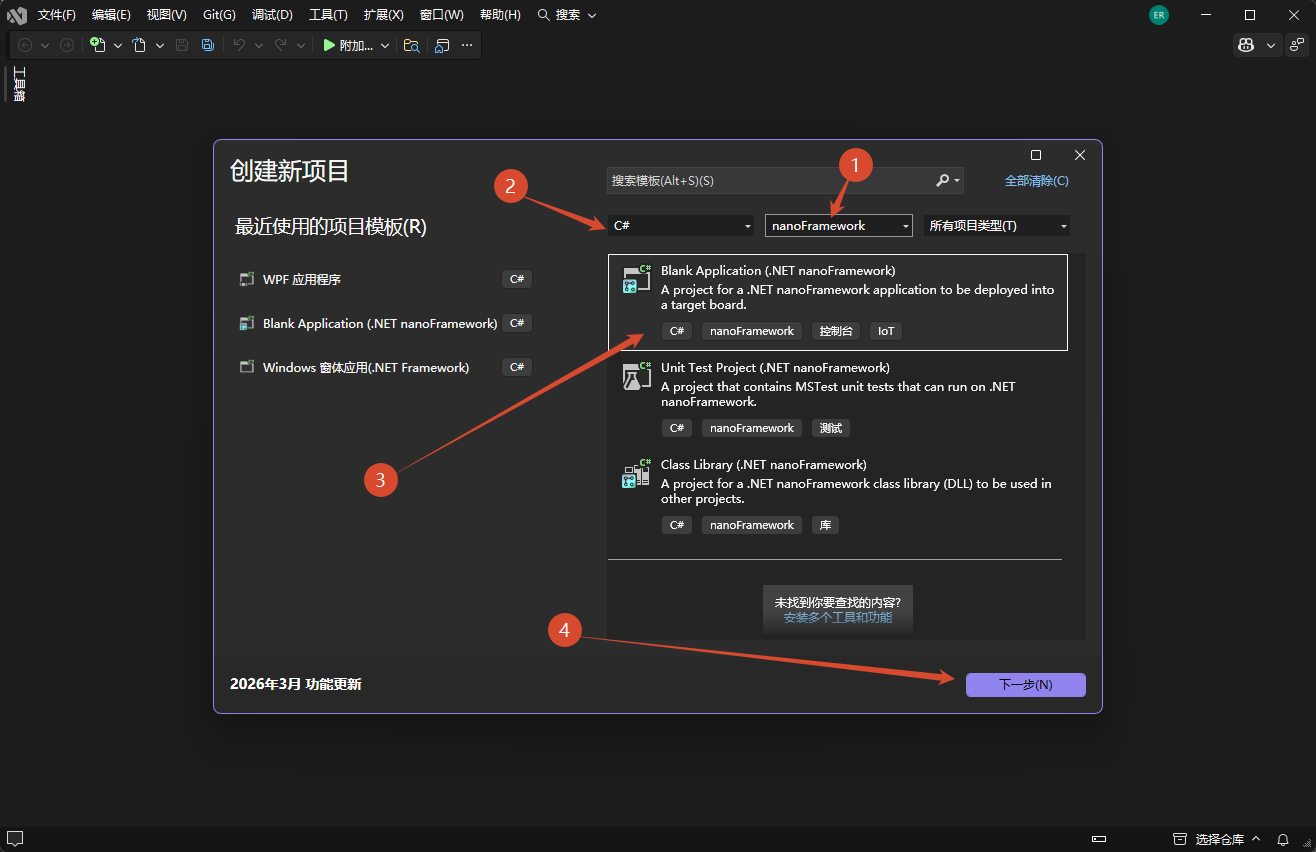The height and width of the screenshot is (852, 1316).
Task: Click the undo toolbar icon
Action: pyautogui.click(x=239, y=45)
